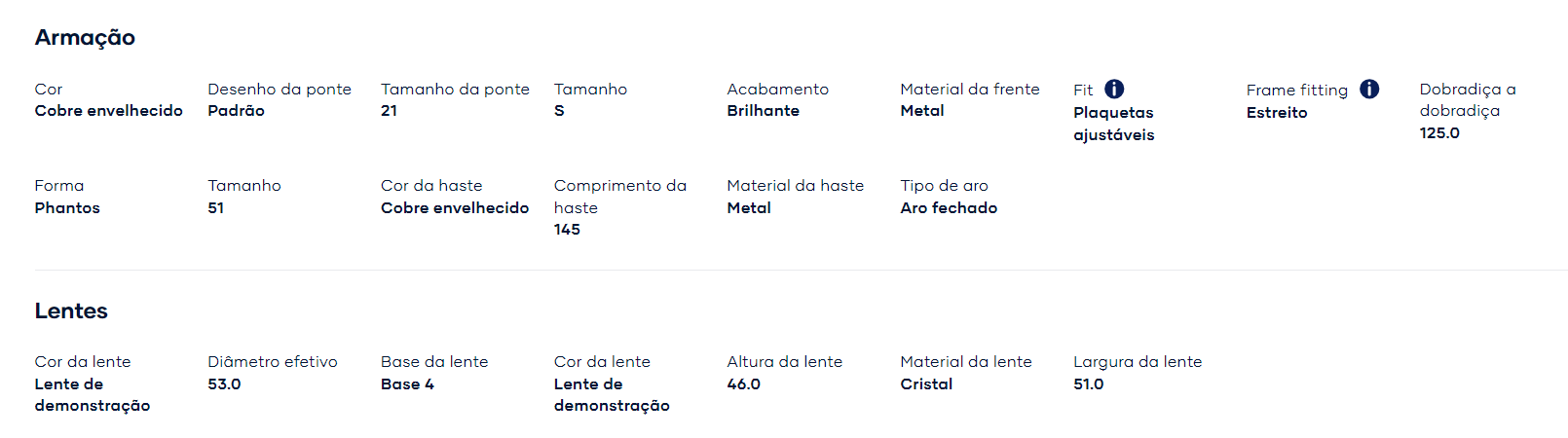
Task: Click the Tamanho da ponte value 21
Action: (x=389, y=111)
